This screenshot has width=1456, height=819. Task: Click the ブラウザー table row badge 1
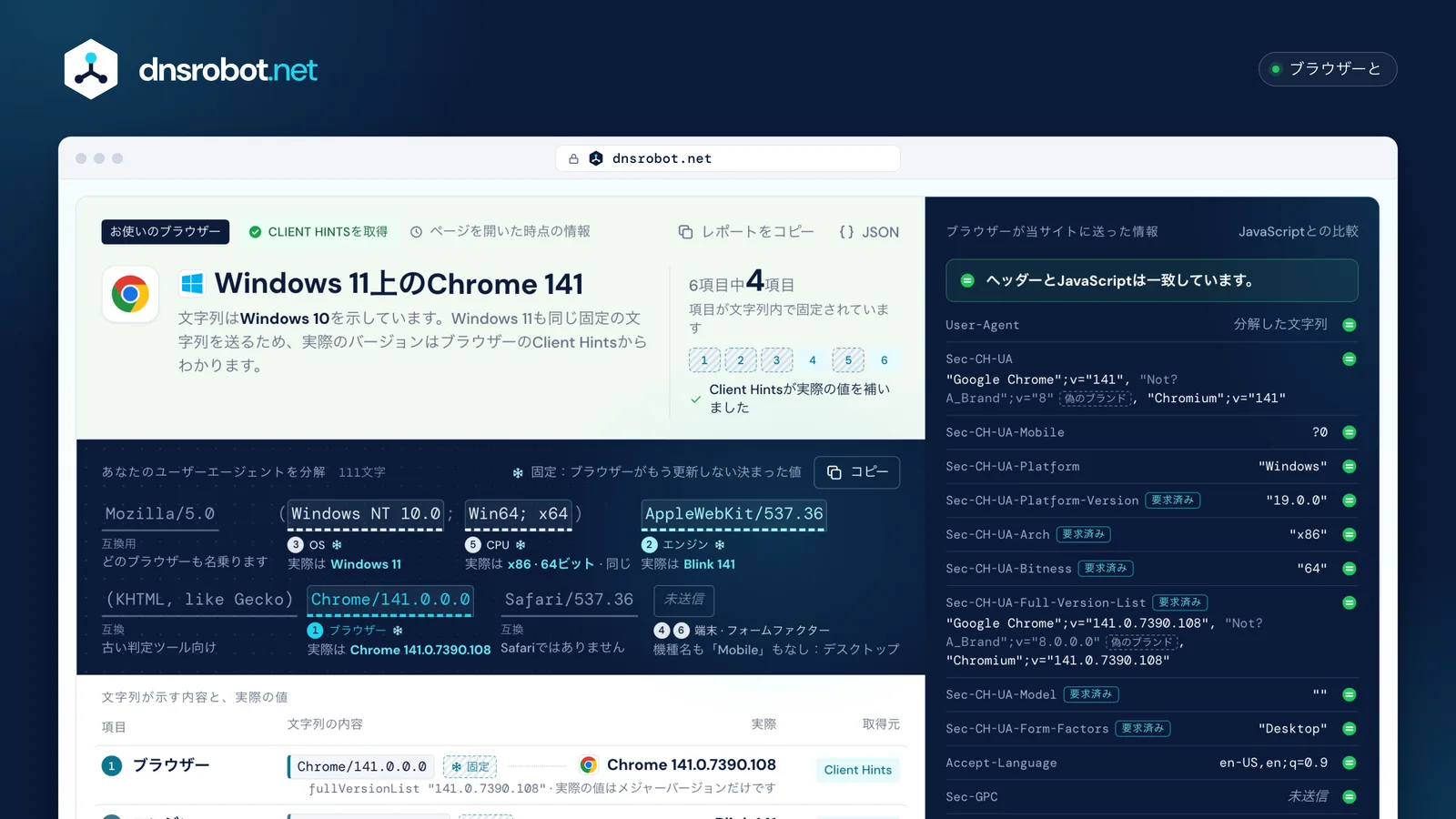(111, 766)
